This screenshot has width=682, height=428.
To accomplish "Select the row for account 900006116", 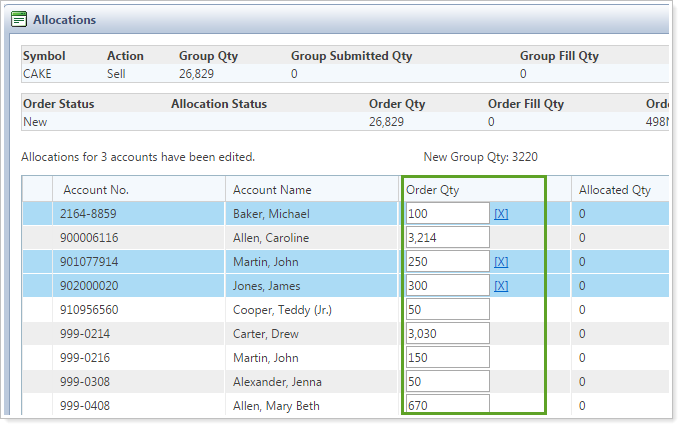I will (89, 238).
